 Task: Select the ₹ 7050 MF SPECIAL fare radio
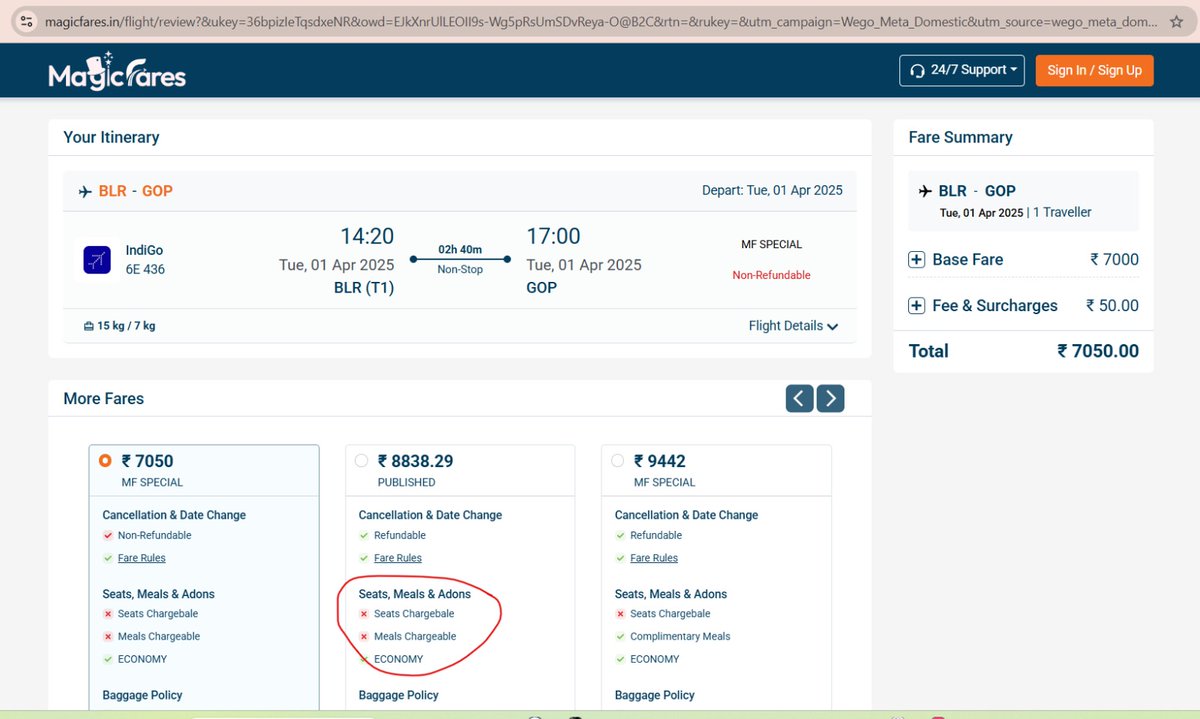(x=105, y=461)
